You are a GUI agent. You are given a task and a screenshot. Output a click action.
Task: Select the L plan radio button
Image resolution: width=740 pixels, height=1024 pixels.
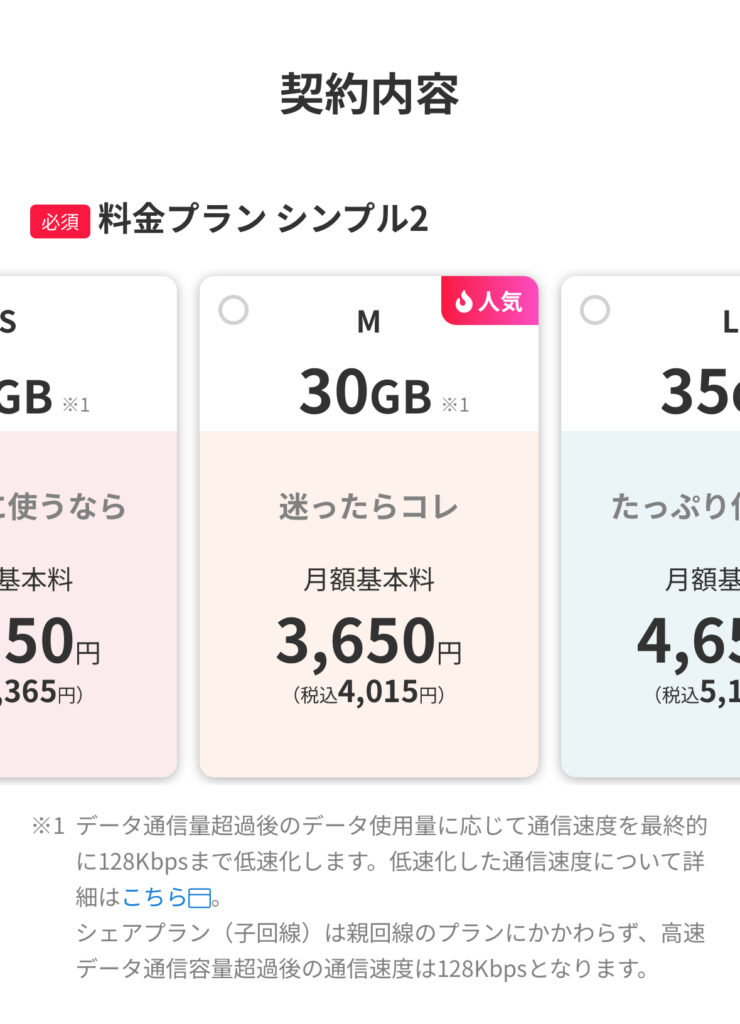(x=595, y=311)
